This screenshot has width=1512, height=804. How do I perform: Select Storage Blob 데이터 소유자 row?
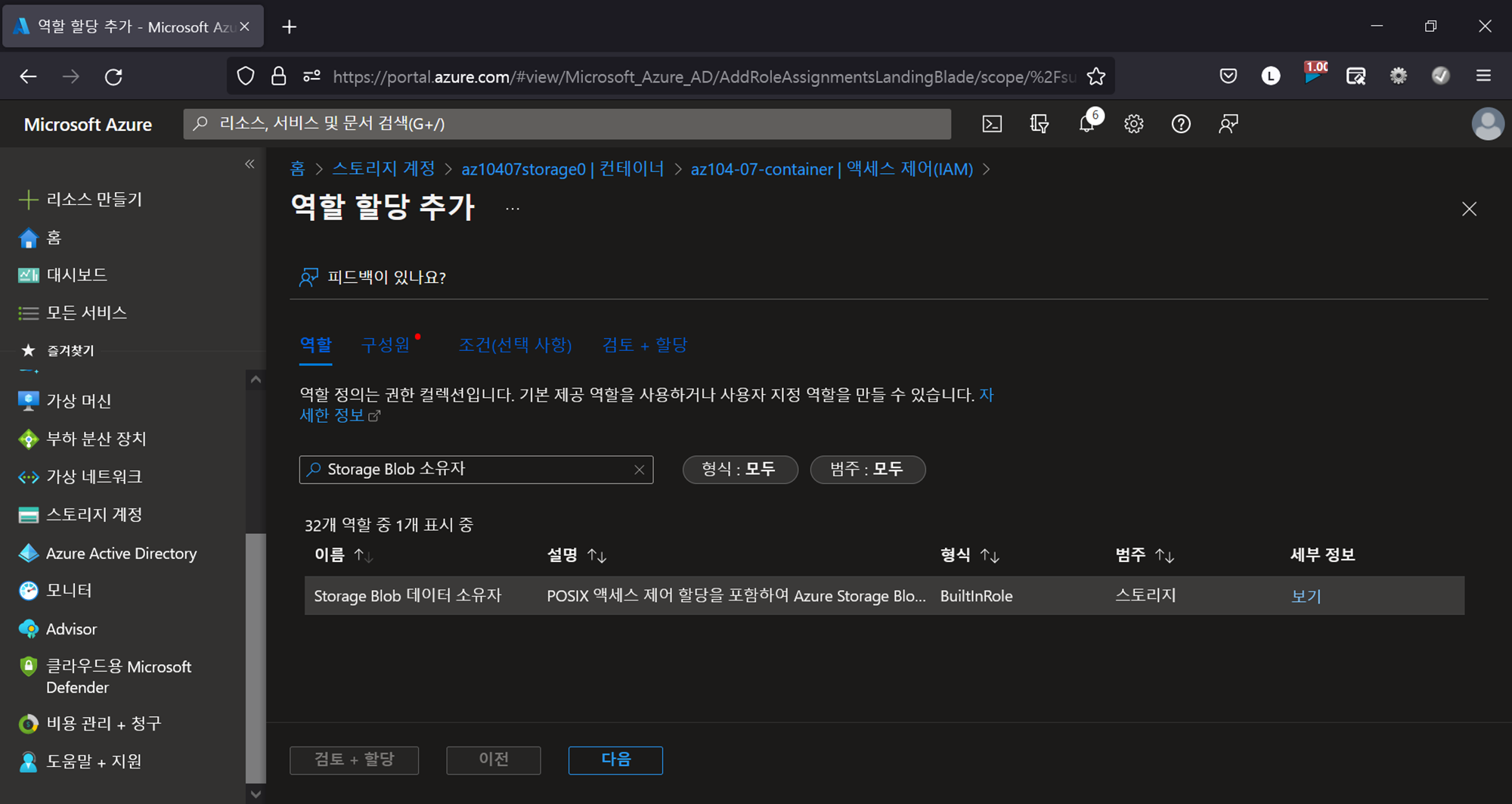point(884,595)
